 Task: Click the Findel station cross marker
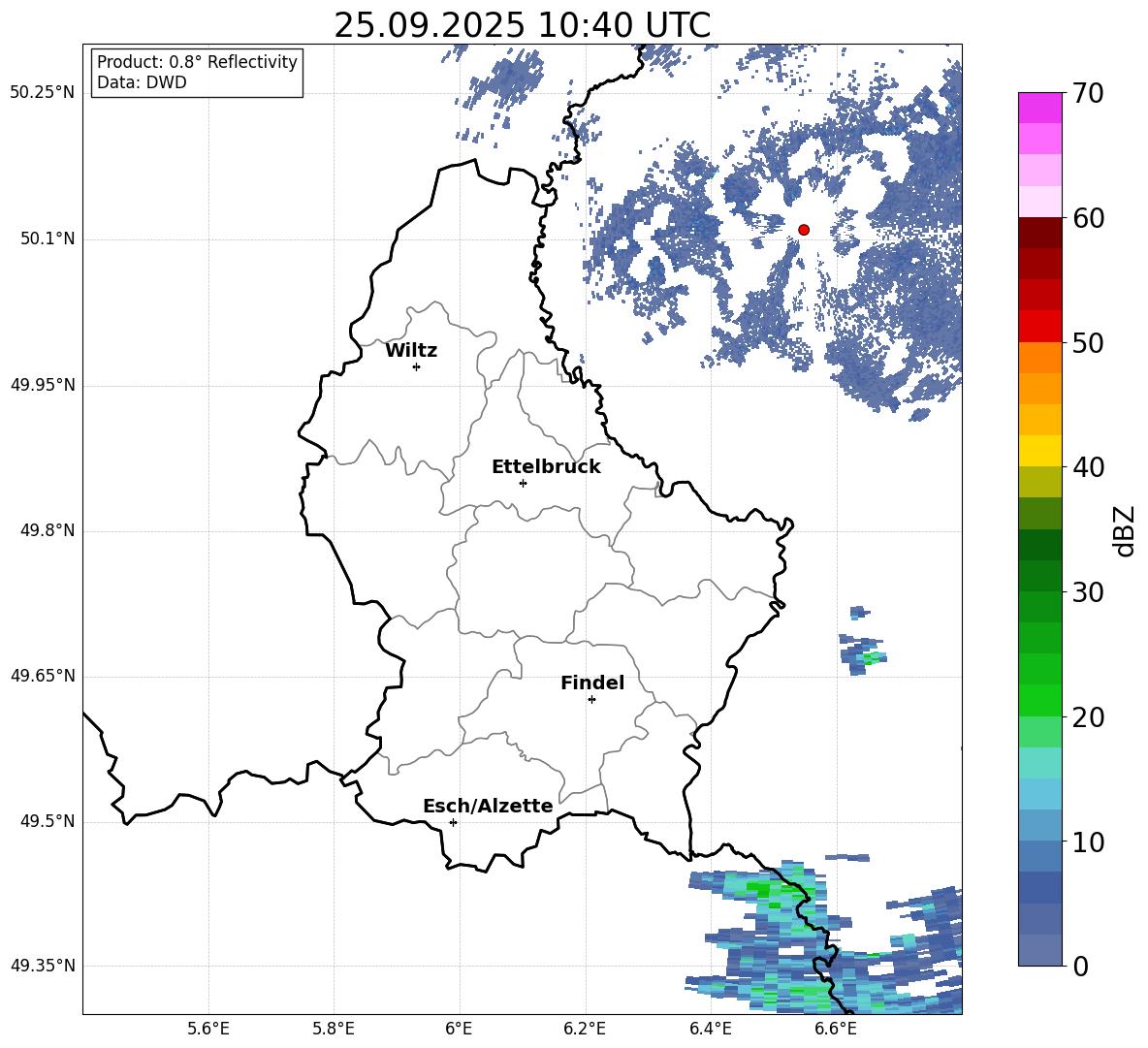[x=591, y=700]
